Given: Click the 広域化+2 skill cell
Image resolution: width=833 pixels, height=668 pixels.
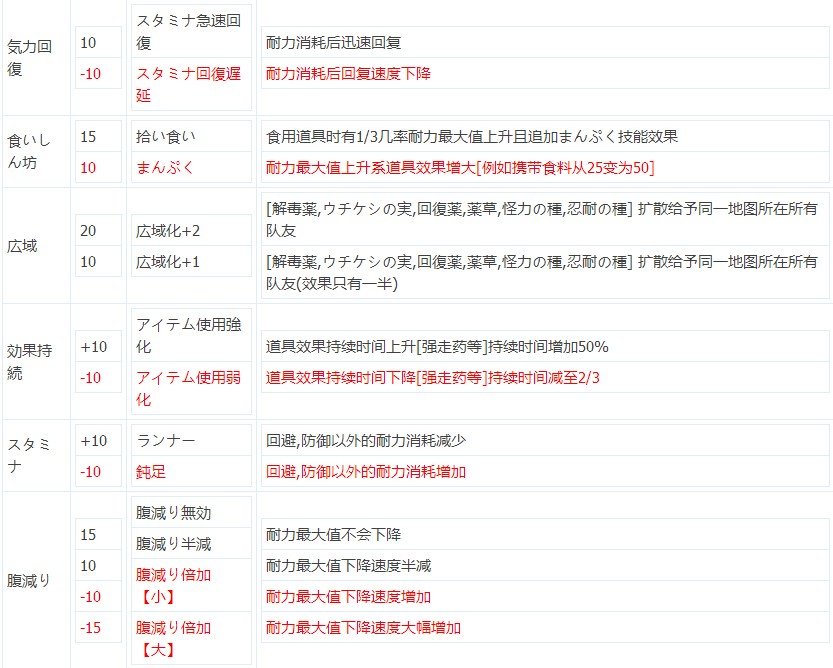Looking at the screenshot, I should (x=168, y=230).
